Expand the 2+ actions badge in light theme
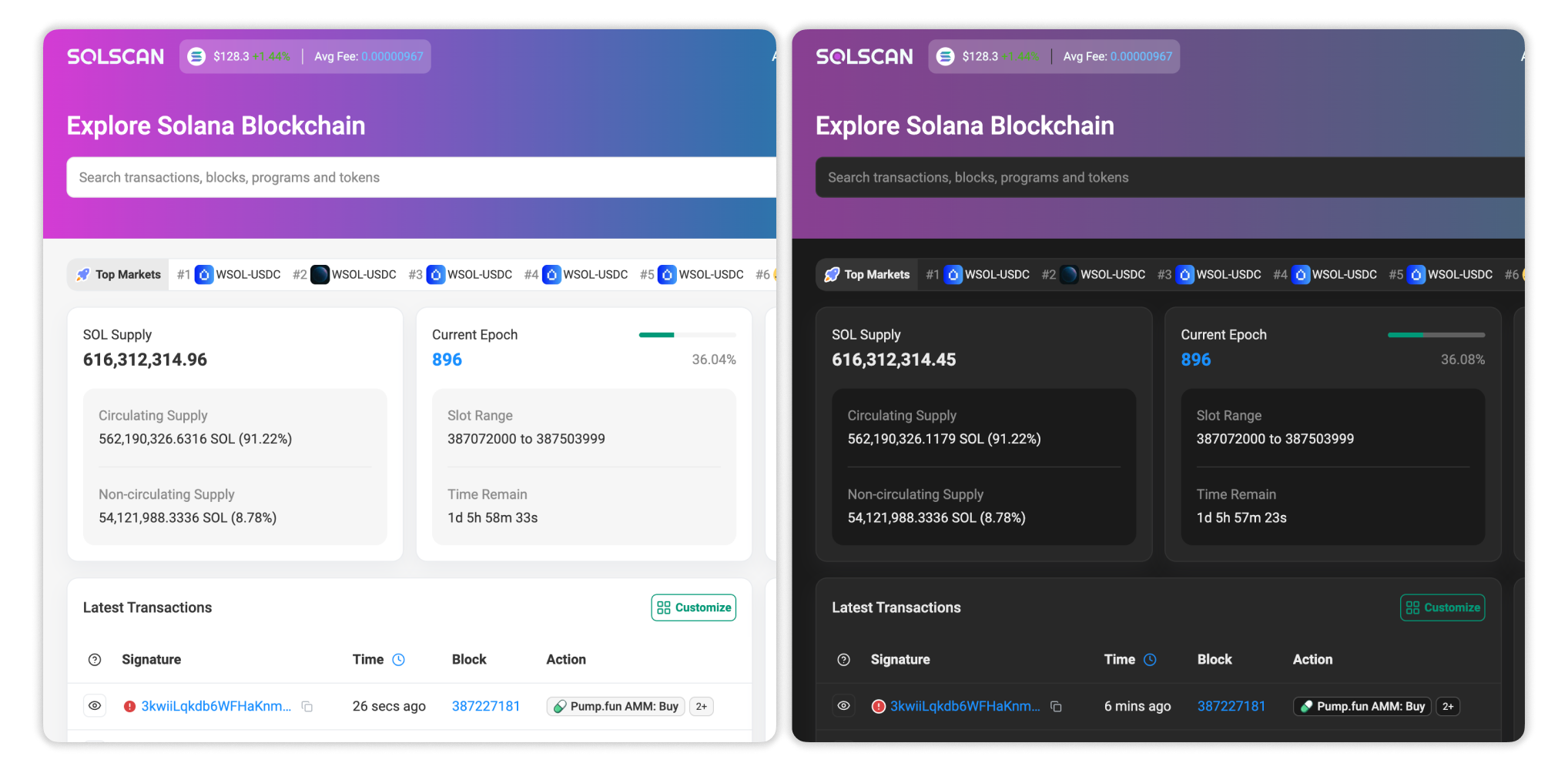The width and height of the screenshot is (1568, 773). pyautogui.click(x=701, y=707)
